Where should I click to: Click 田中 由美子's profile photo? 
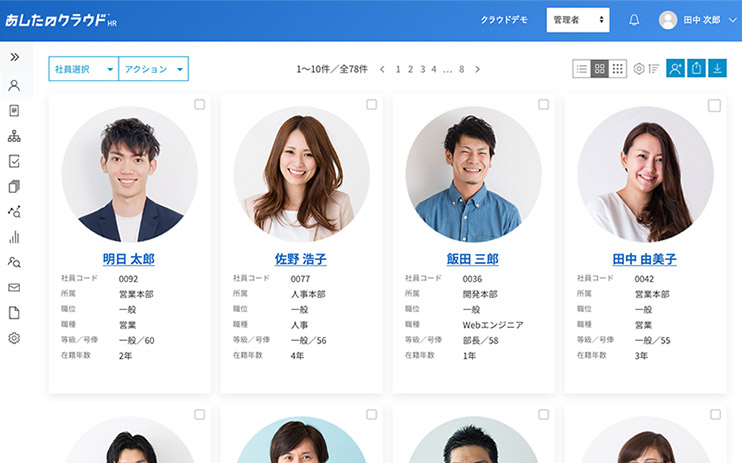(x=645, y=174)
